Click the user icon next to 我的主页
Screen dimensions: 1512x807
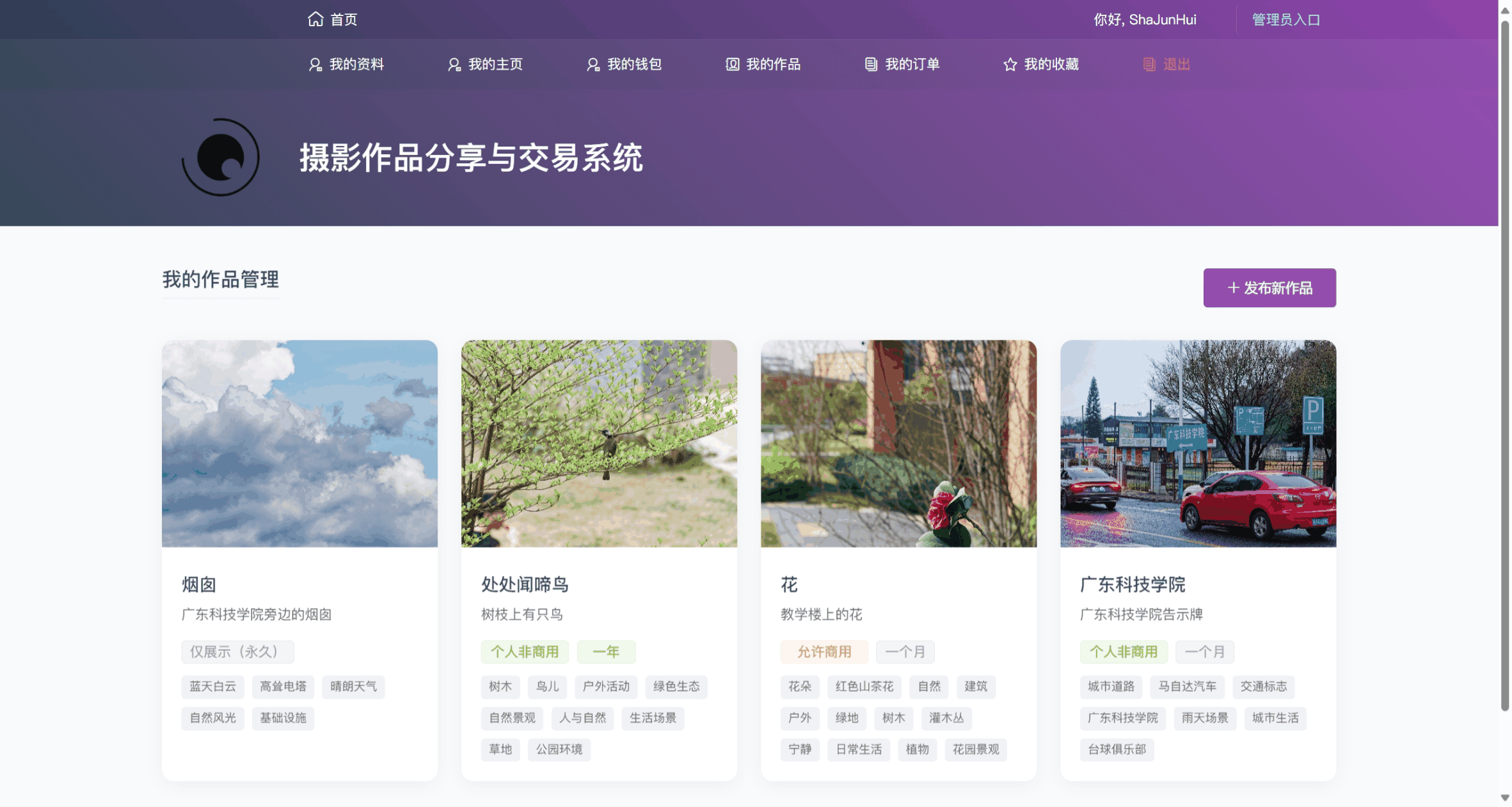point(454,65)
